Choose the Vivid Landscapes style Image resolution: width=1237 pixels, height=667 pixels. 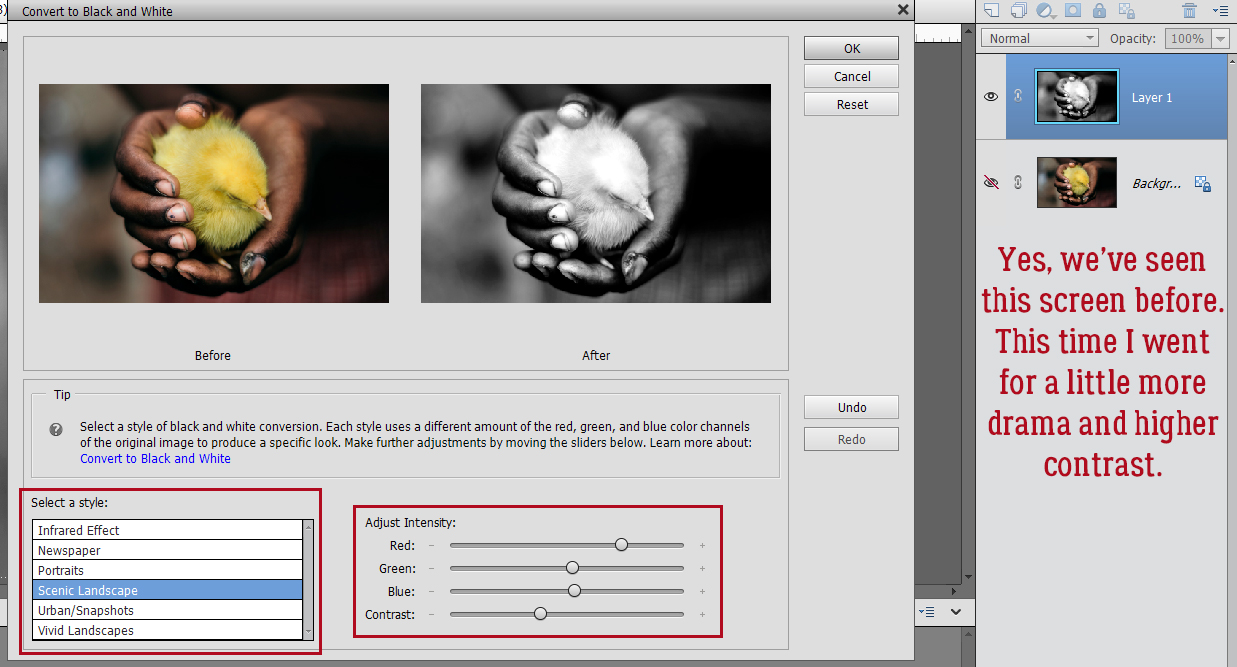pos(167,630)
